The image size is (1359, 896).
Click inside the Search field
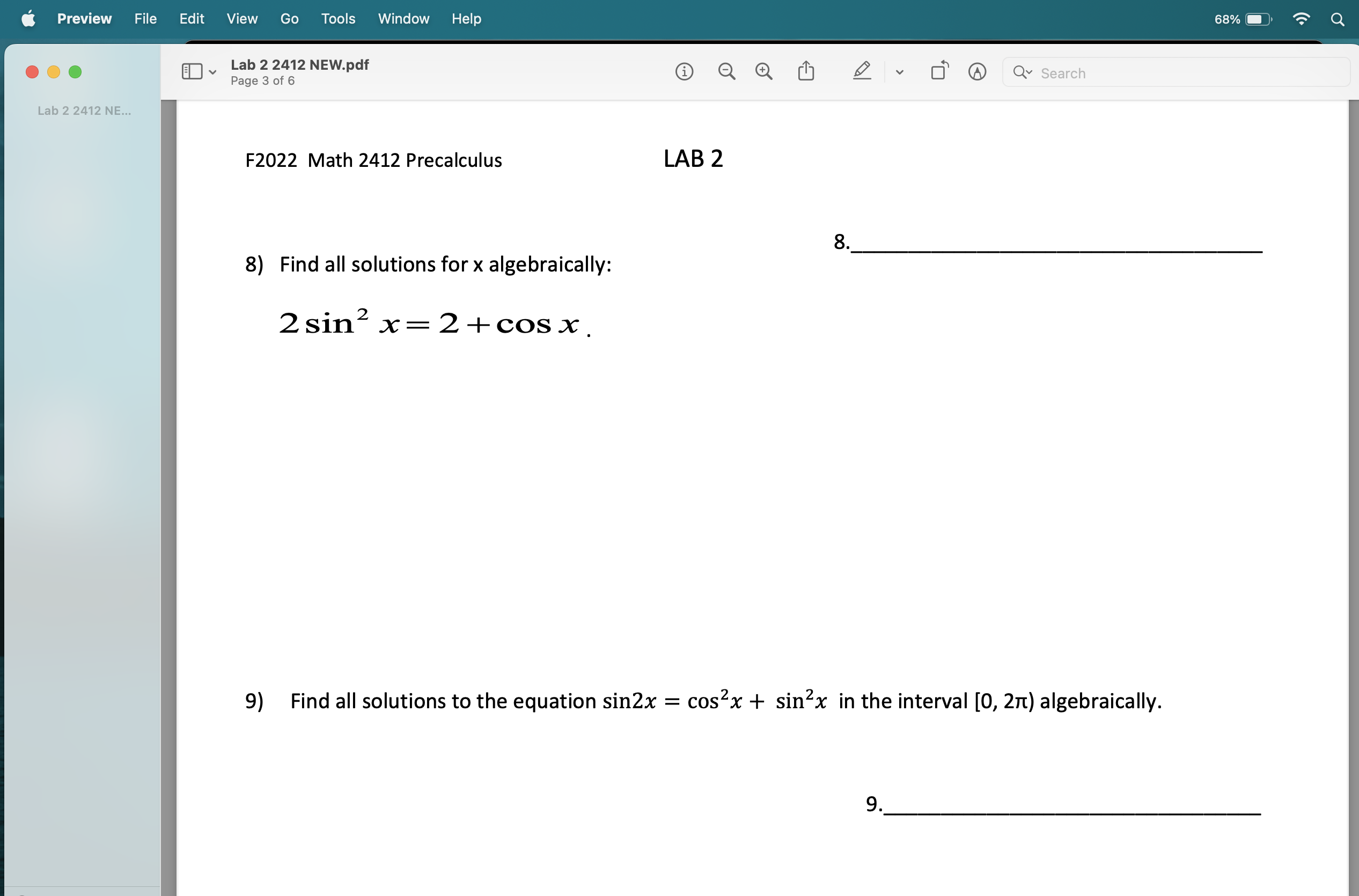pyautogui.click(x=1142, y=72)
